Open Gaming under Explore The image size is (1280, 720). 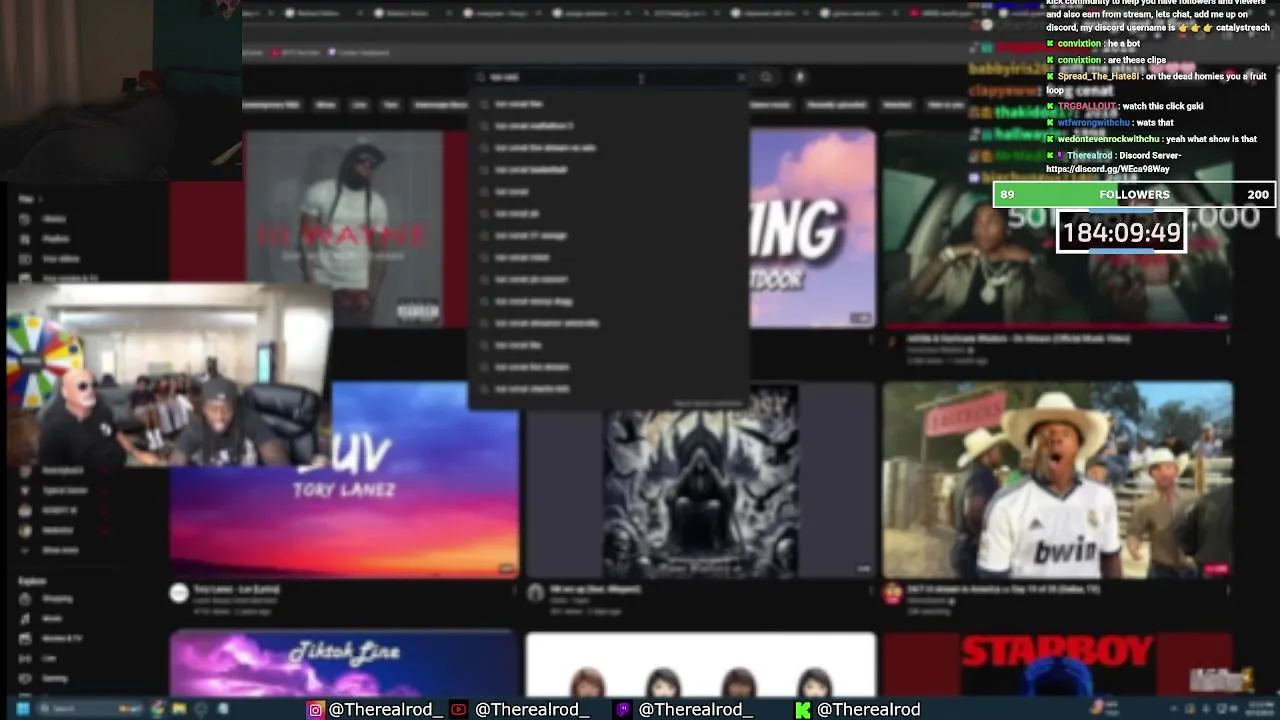click(x=55, y=679)
